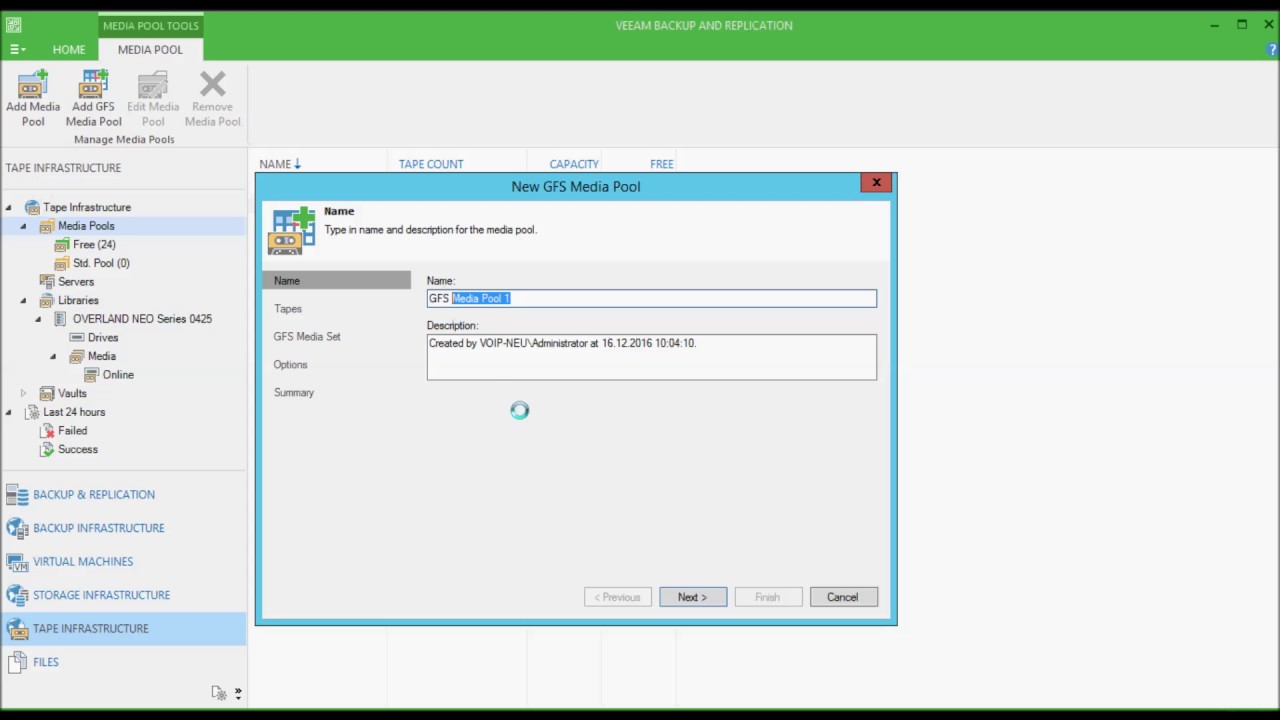The height and width of the screenshot is (720, 1280).
Task: Select the MEDIA POOL ribbon tab
Action: click(x=150, y=49)
